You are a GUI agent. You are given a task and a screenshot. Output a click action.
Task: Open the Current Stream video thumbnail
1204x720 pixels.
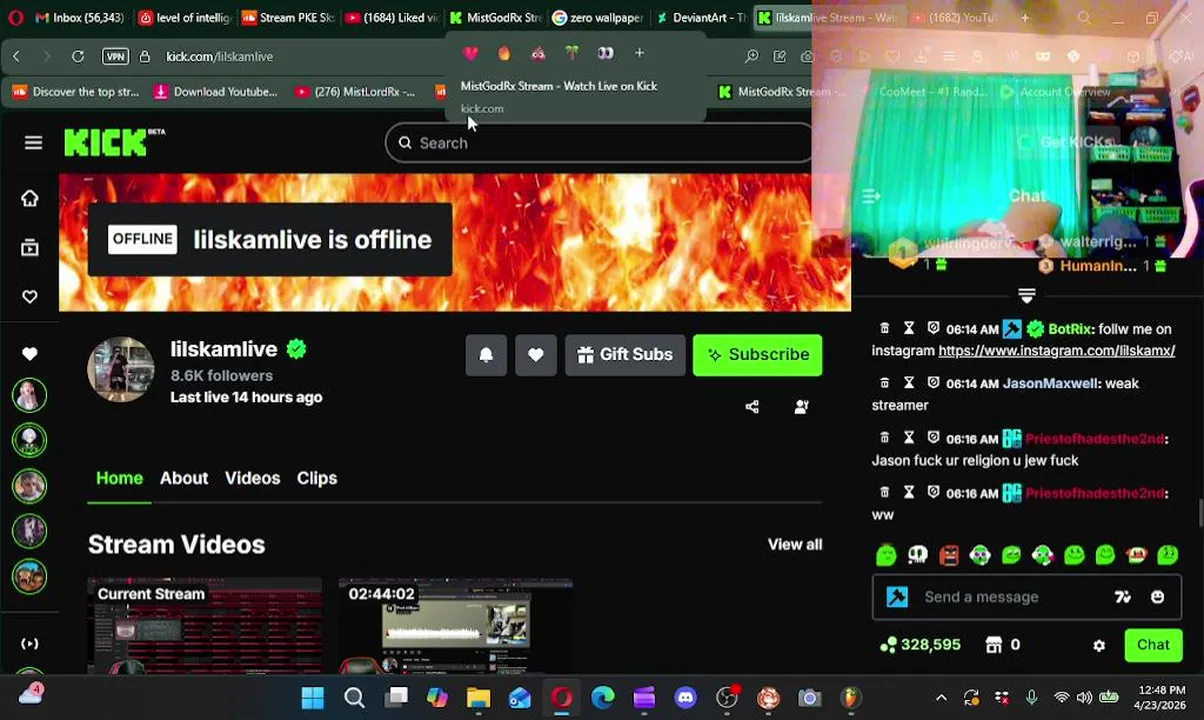coord(205,627)
